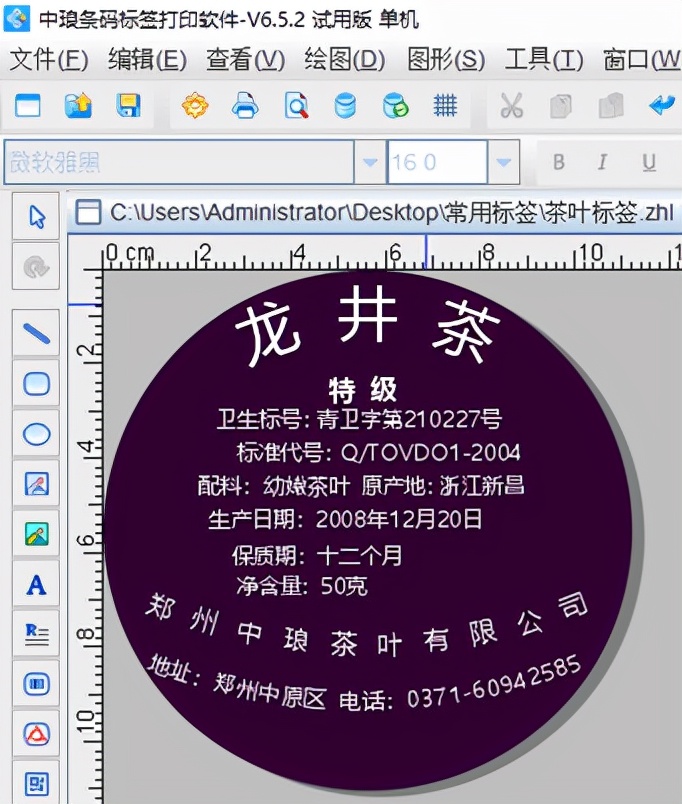Expand the font name dropdown arrow
This screenshot has width=682, height=804.
pos(369,162)
